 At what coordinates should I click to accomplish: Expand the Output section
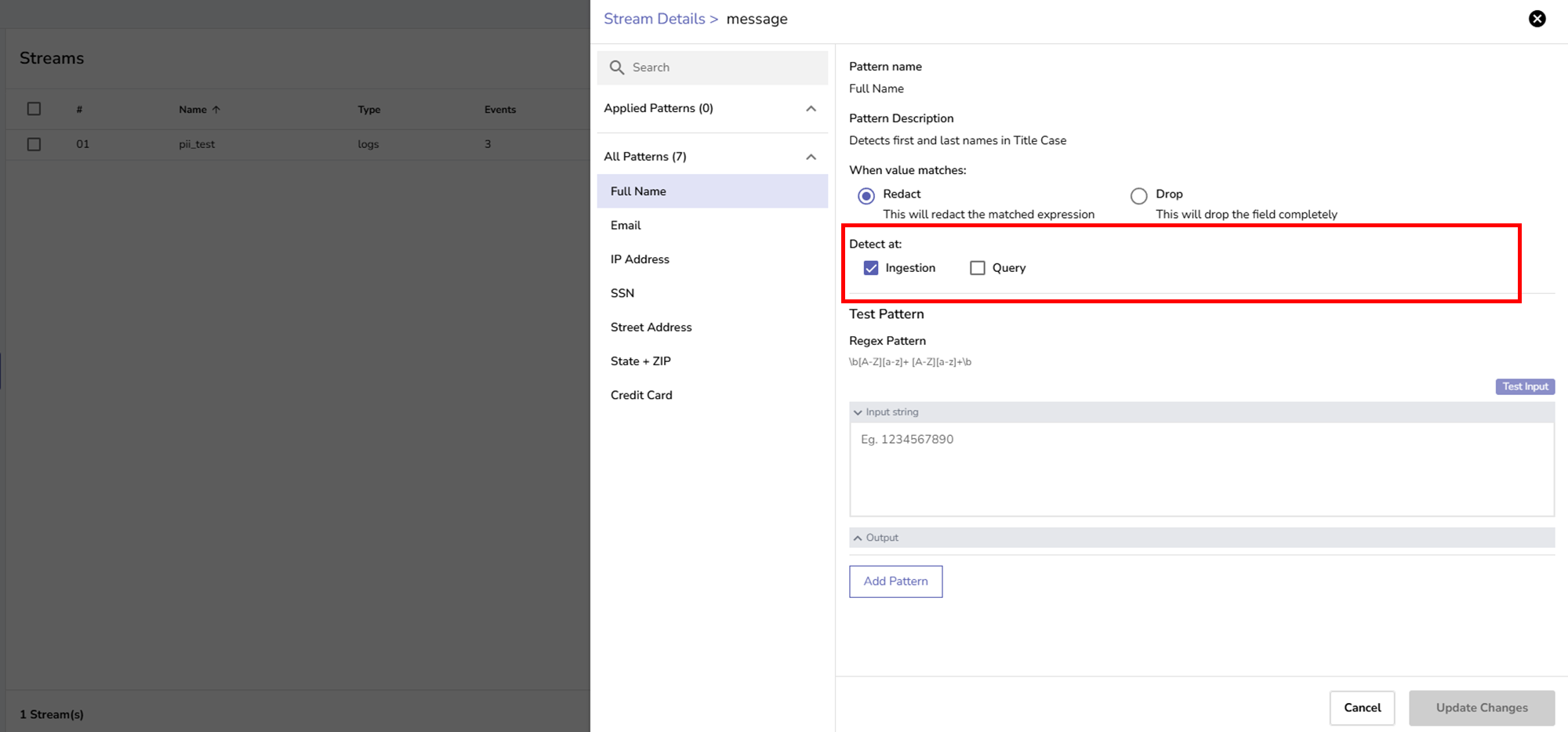[858, 538]
